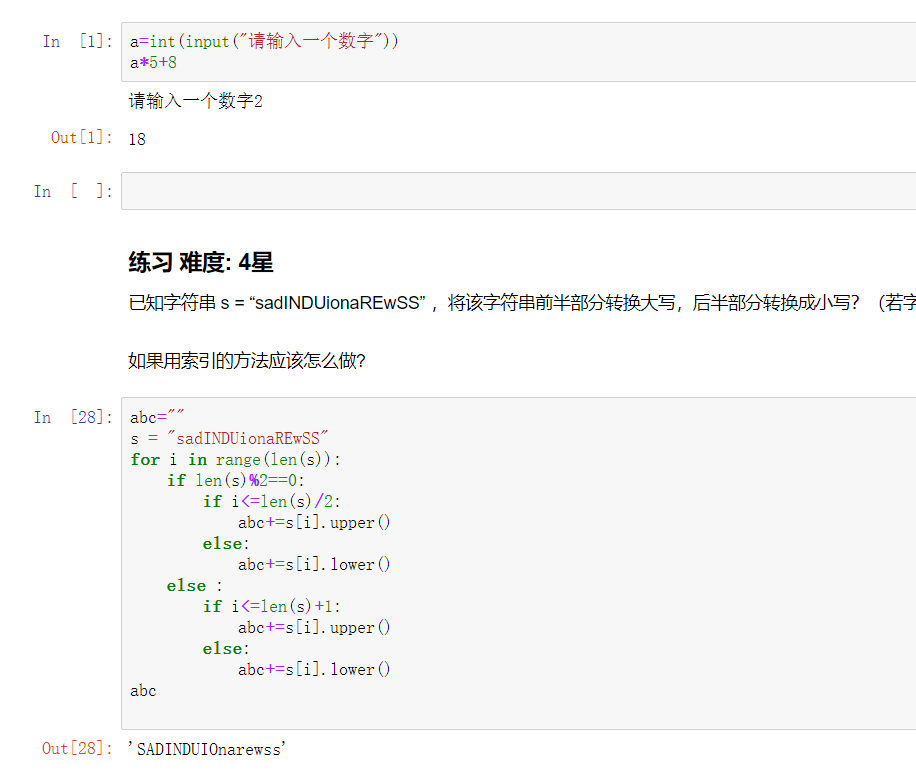The height and width of the screenshot is (771, 916).
Task: Click the Out[28] prompt label
Action: click(77, 748)
